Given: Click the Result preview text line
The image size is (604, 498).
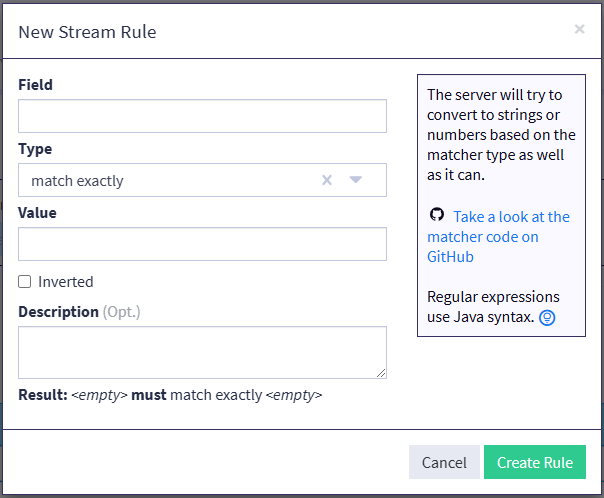Looking at the screenshot, I should pos(170,395).
